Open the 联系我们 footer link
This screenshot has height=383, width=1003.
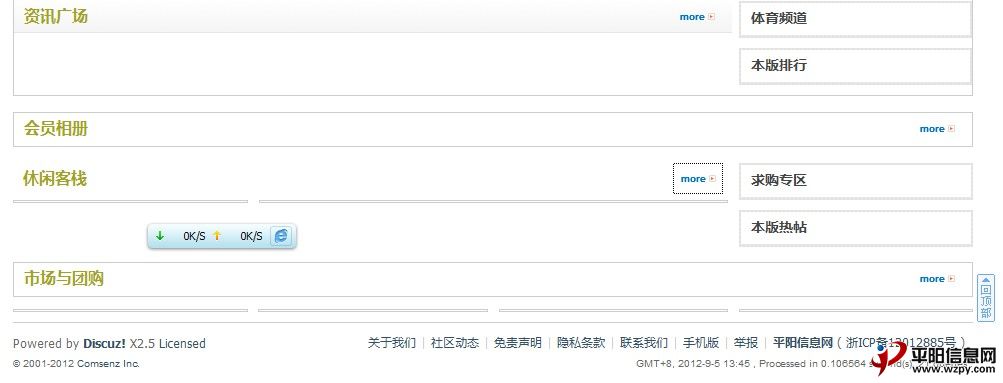(644, 343)
